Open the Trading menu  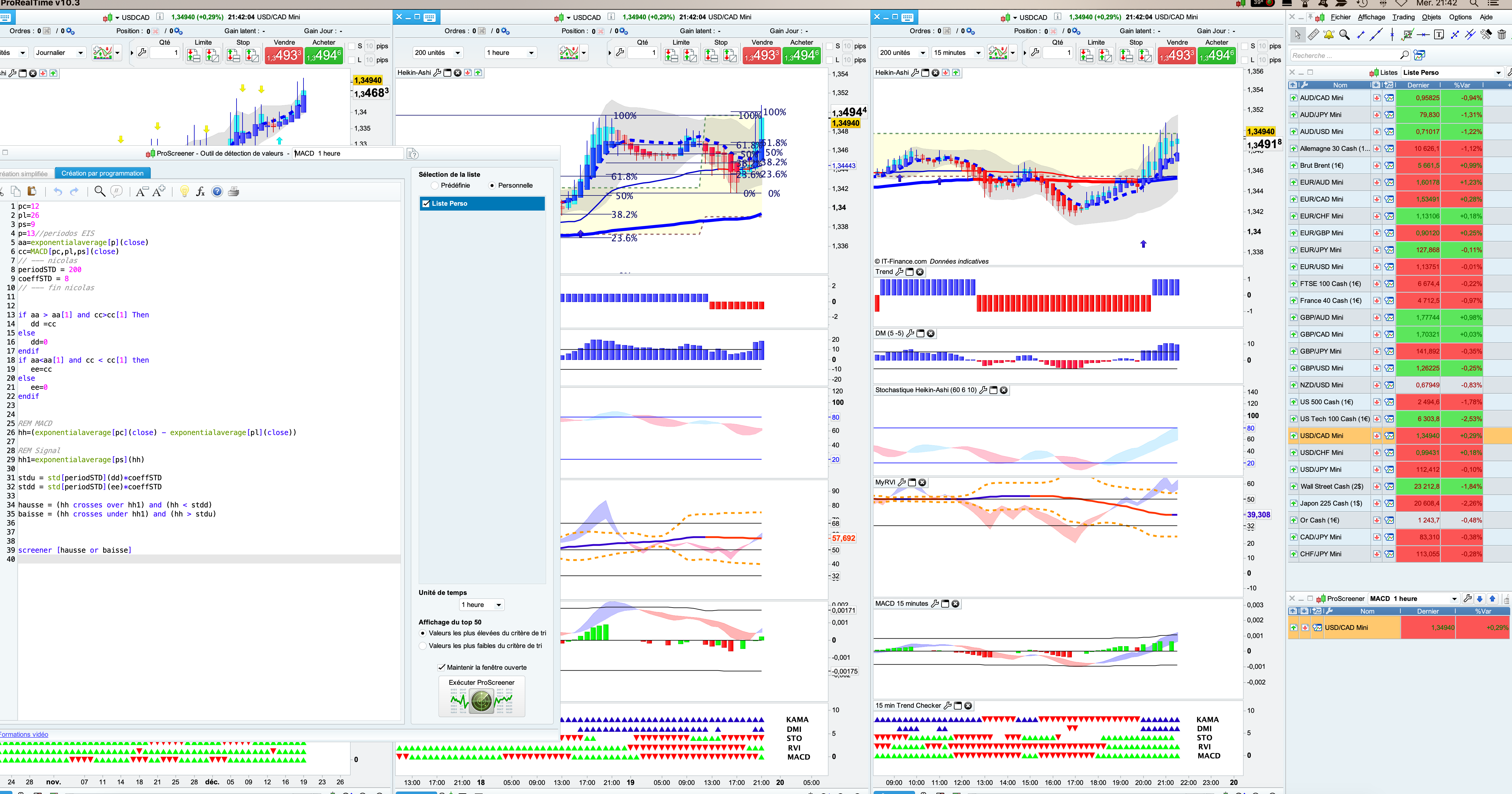(x=1403, y=17)
